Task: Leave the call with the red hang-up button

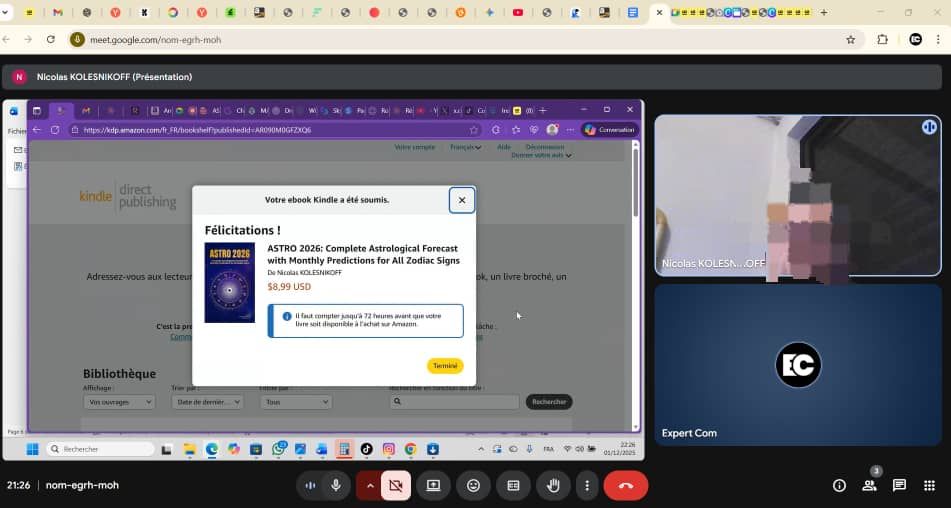Action: [626, 485]
